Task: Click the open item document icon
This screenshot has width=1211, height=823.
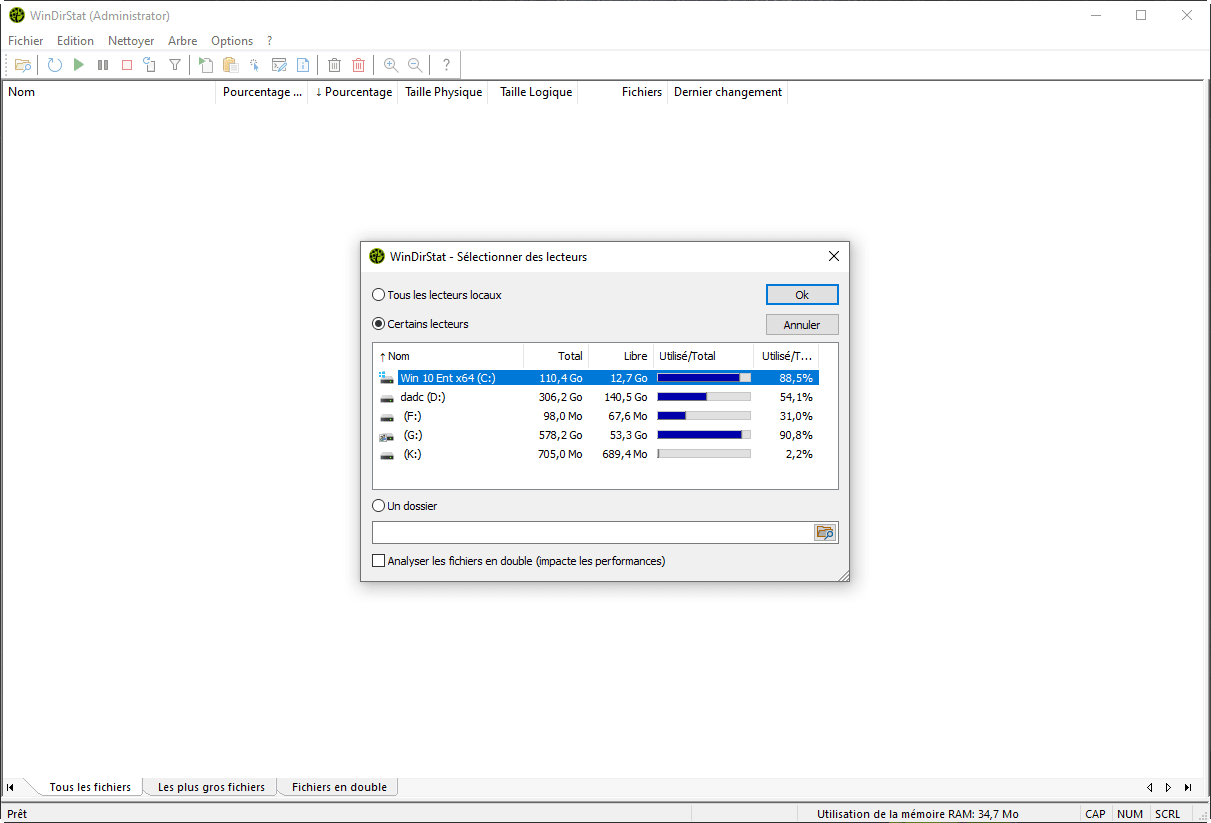Action: pos(206,65)
